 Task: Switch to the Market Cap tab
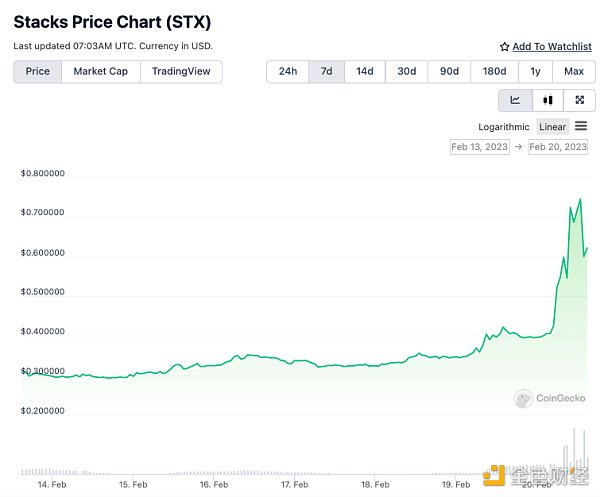pos(100,71)
